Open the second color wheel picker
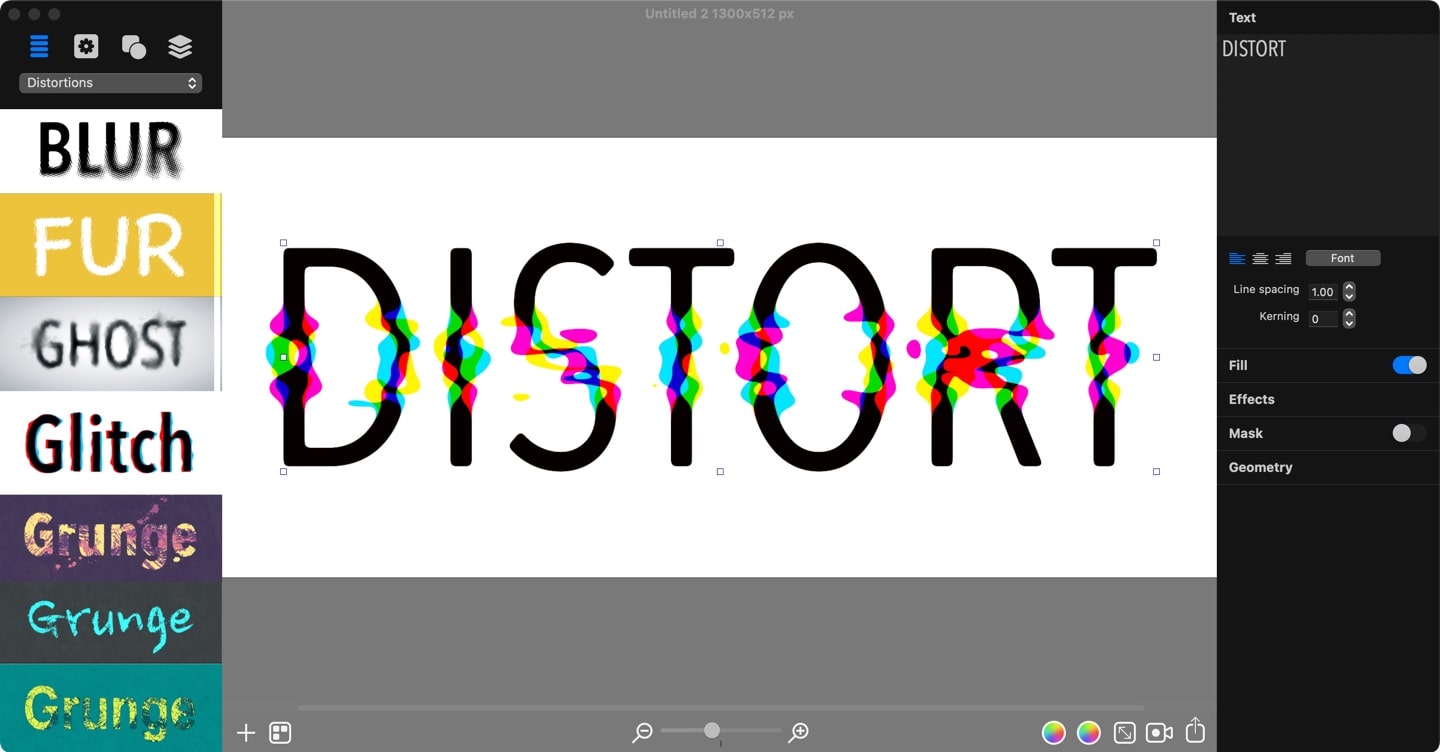 [1088, 733]
